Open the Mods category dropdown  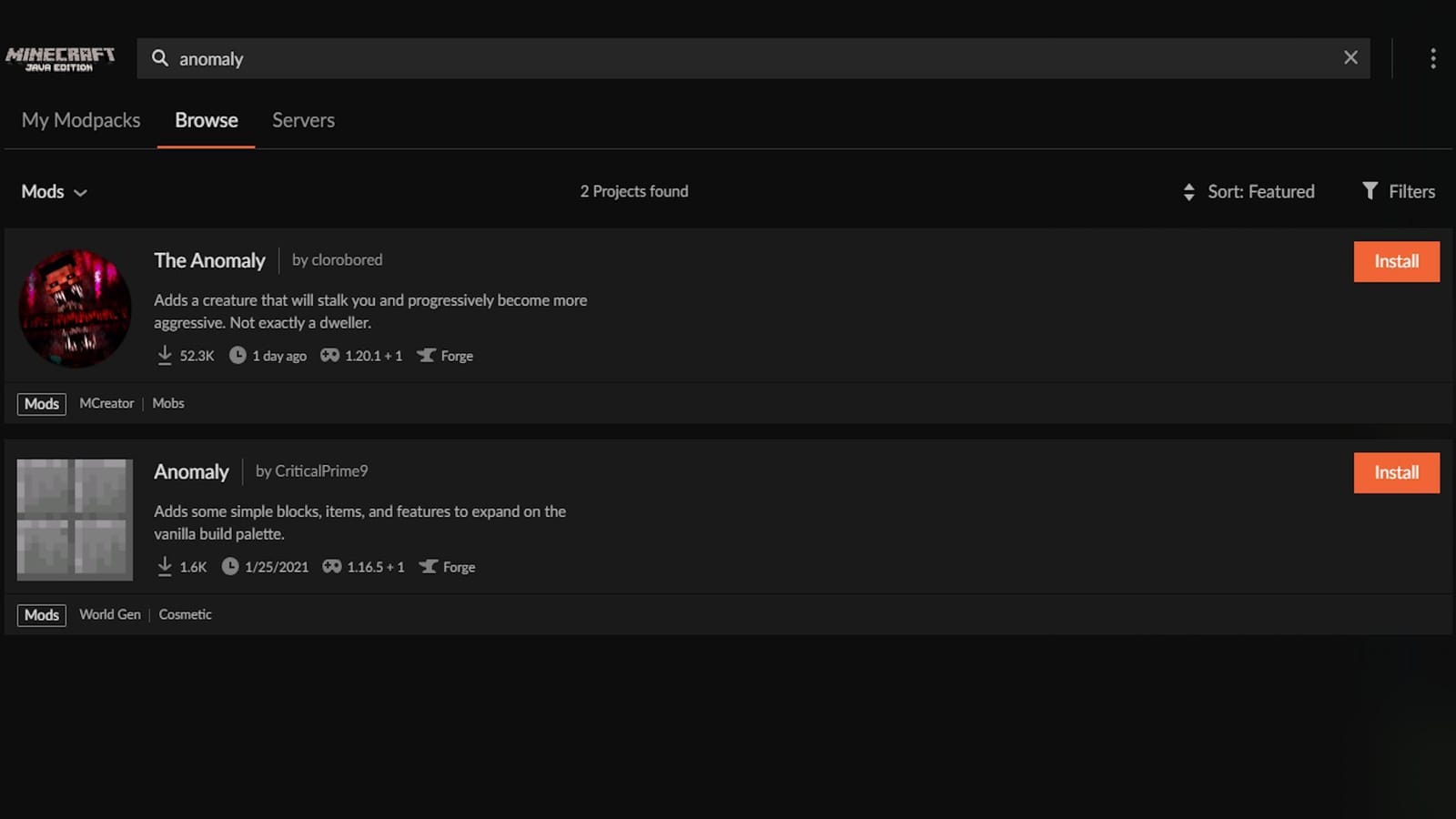pyautogui.click(x=53, y=191)
